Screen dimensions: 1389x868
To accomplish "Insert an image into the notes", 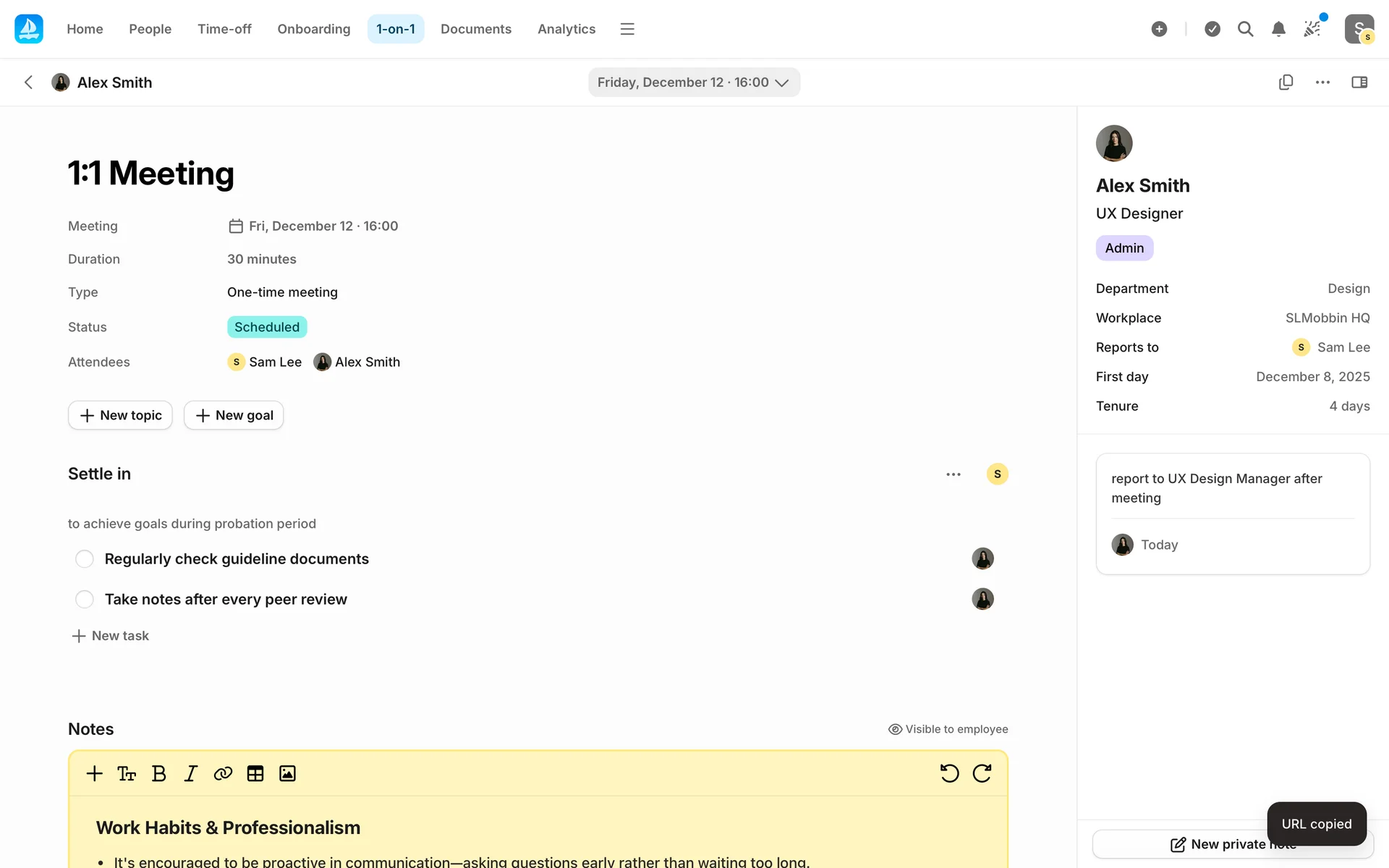I will [287, 773].
